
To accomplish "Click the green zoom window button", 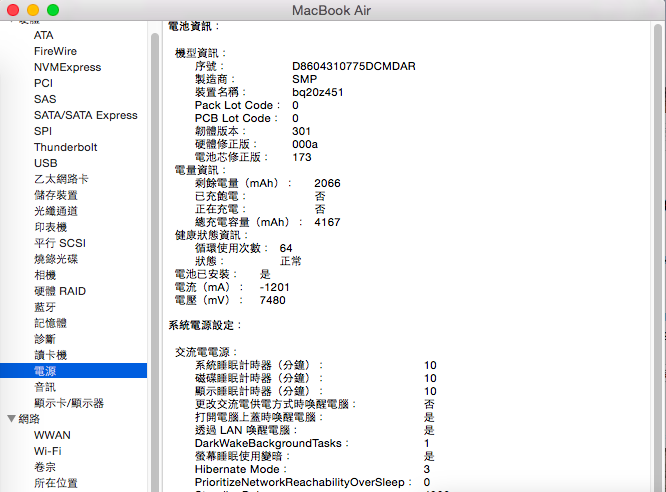I will pos(53,10).
